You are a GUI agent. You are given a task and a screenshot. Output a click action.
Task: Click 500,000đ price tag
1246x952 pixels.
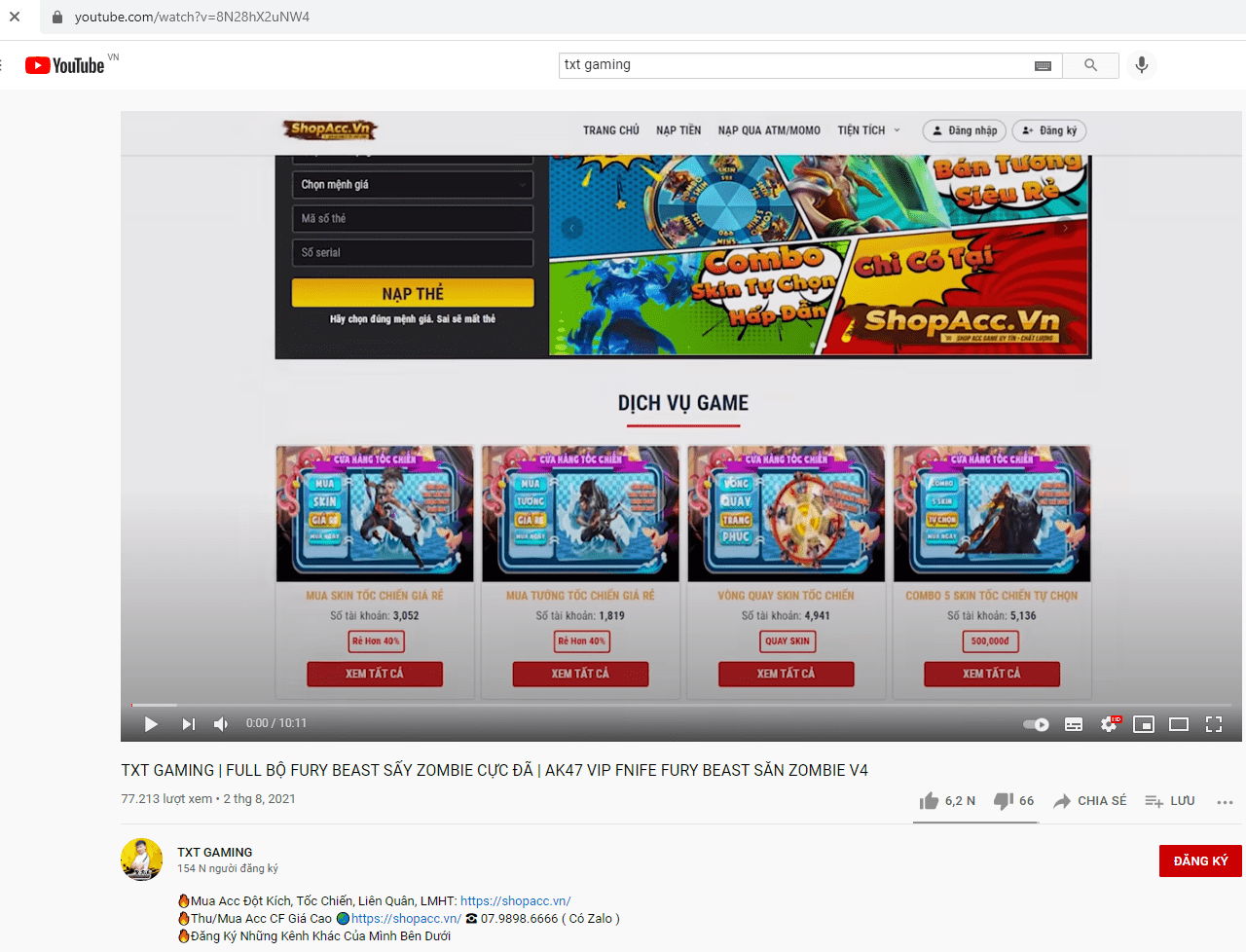pos(991,641)
